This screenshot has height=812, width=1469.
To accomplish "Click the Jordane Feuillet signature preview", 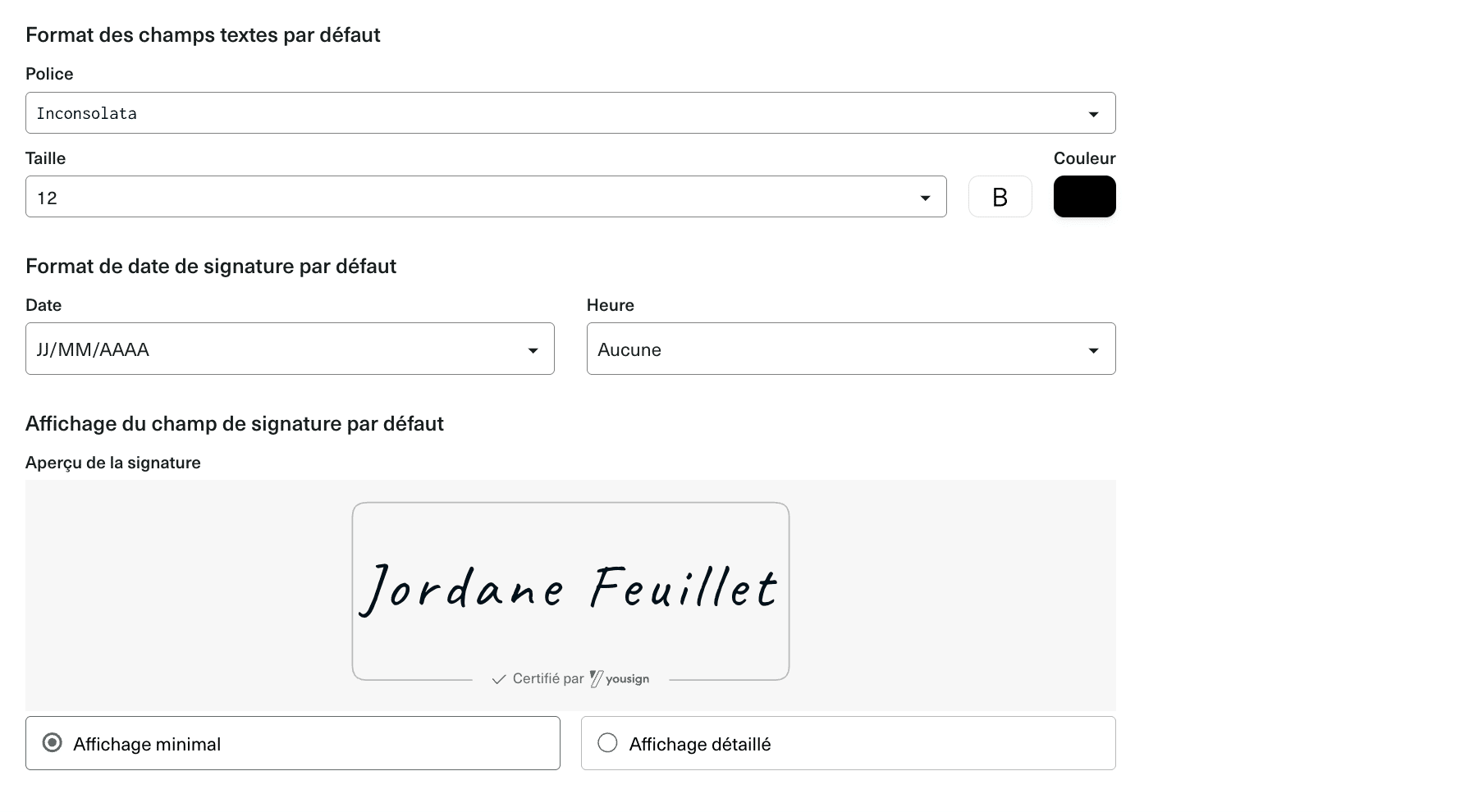I will (570, 588).
